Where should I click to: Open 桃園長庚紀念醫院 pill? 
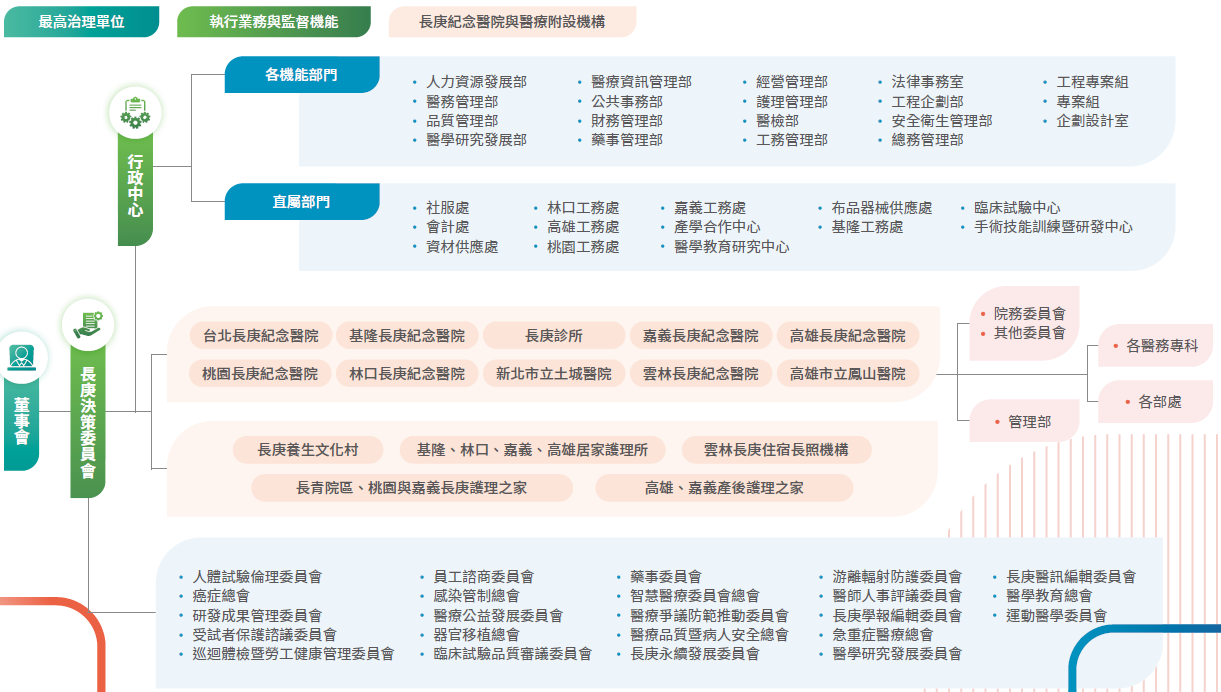coord(261,374)
